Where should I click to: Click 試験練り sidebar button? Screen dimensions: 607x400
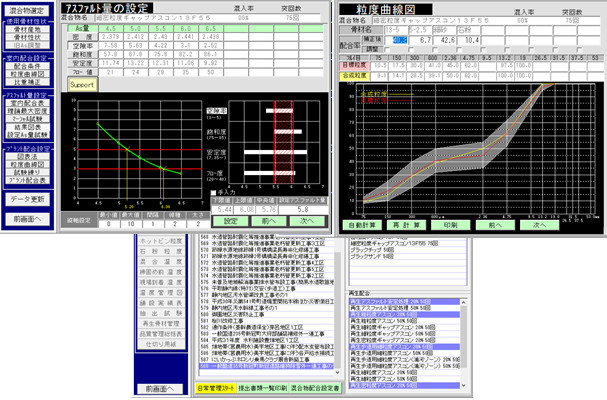[27, 172]
